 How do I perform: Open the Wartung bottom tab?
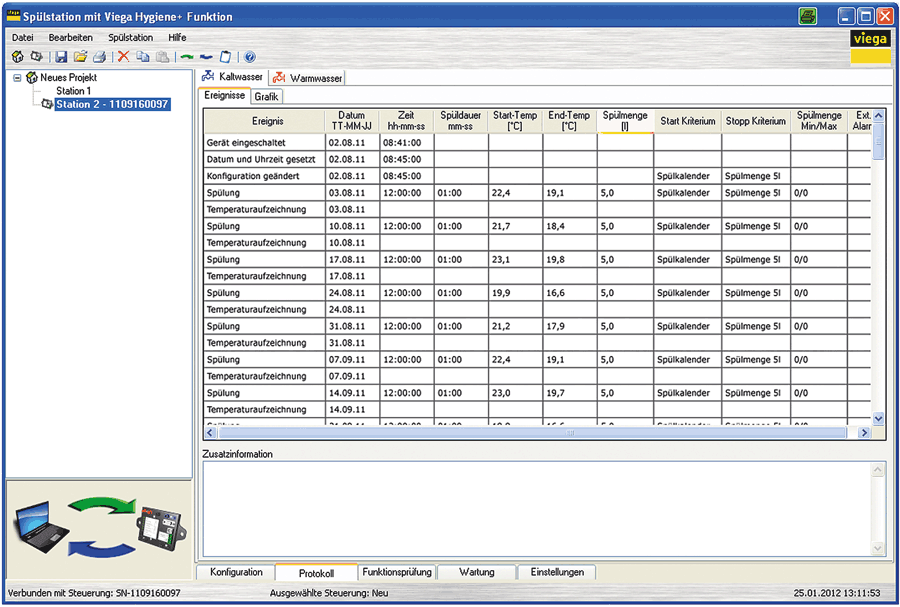476,572
